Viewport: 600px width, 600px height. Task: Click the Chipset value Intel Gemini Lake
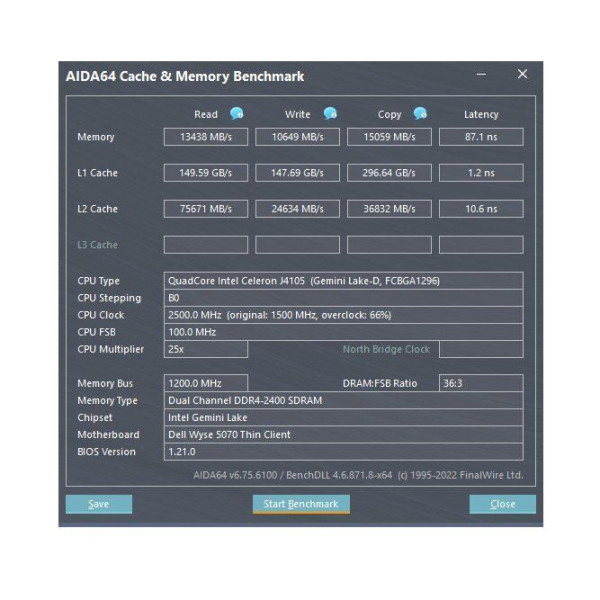tap(343, 417)
